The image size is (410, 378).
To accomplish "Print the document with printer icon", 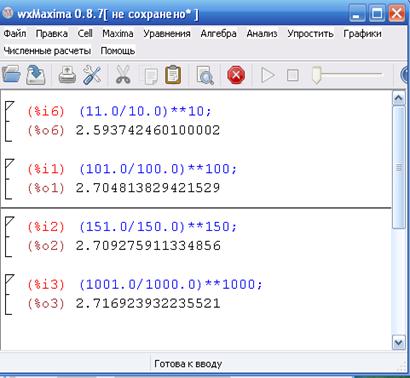I will 67,75.
